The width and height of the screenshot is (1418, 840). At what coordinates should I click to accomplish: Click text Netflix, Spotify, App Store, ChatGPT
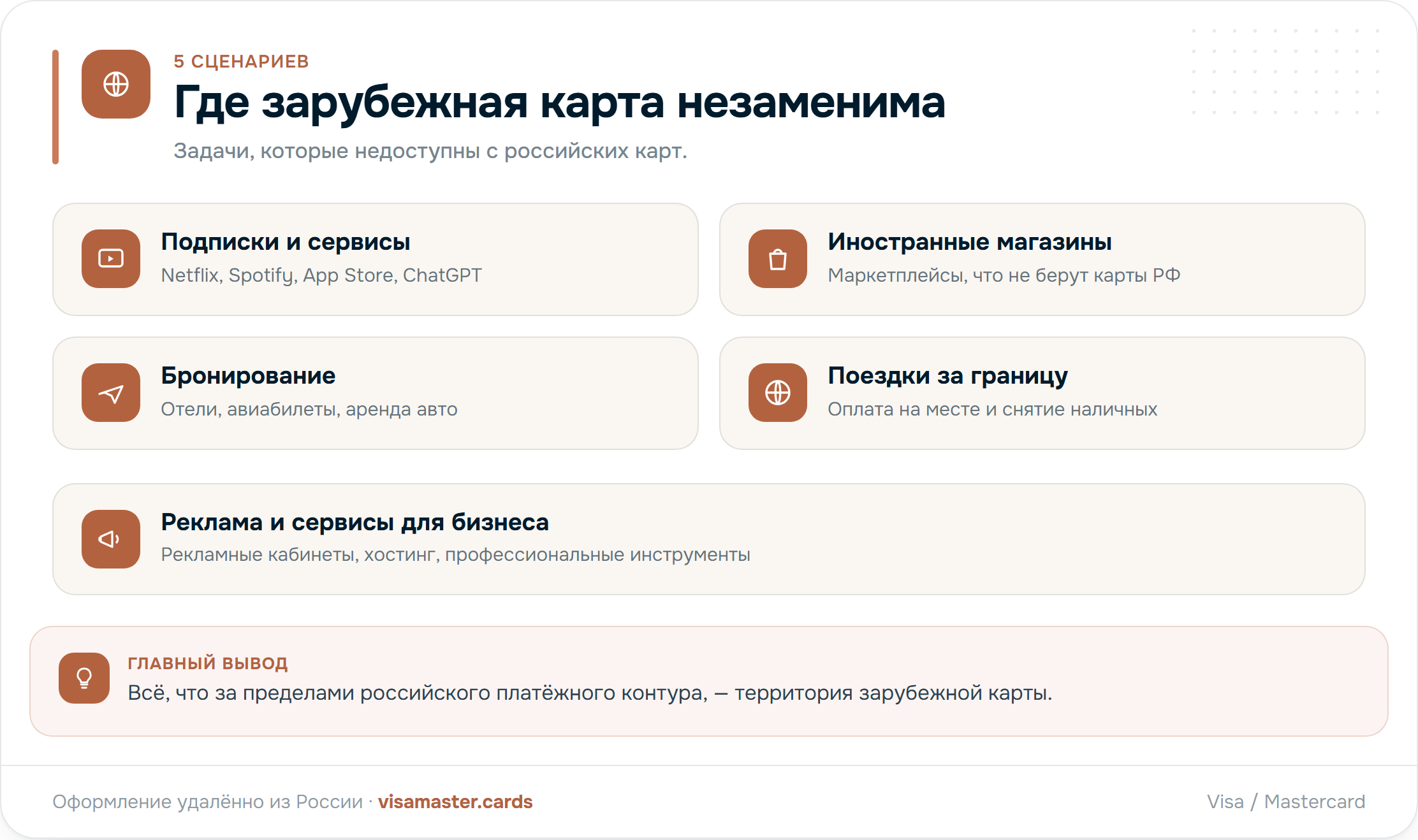[x=321, y=275]
